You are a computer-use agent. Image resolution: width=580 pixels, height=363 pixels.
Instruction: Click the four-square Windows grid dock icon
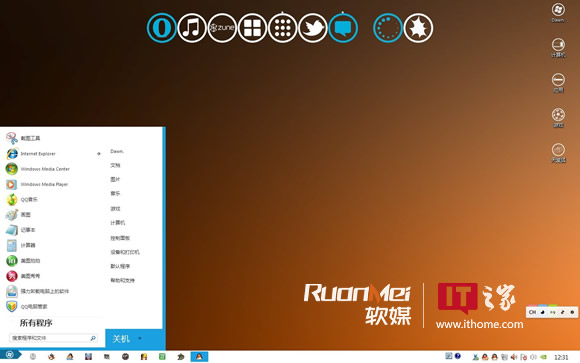click(x=252, y=28)
